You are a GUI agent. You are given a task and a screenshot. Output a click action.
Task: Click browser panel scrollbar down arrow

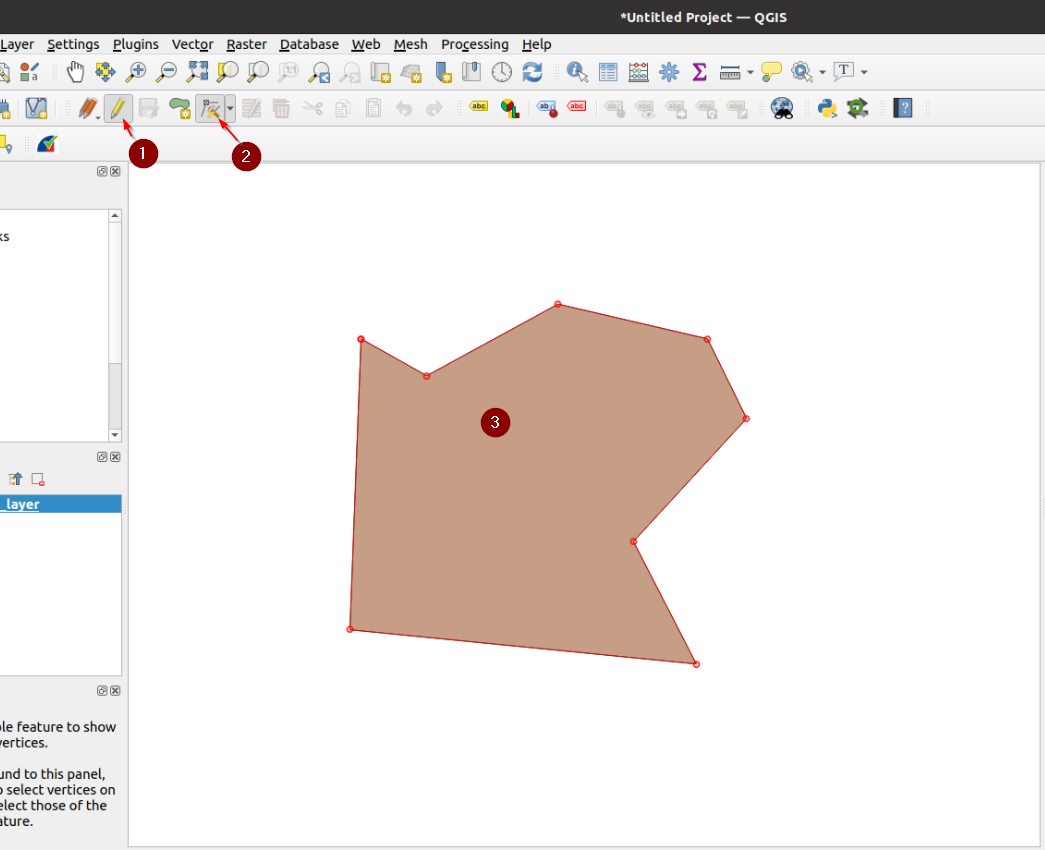coord(115,435)
